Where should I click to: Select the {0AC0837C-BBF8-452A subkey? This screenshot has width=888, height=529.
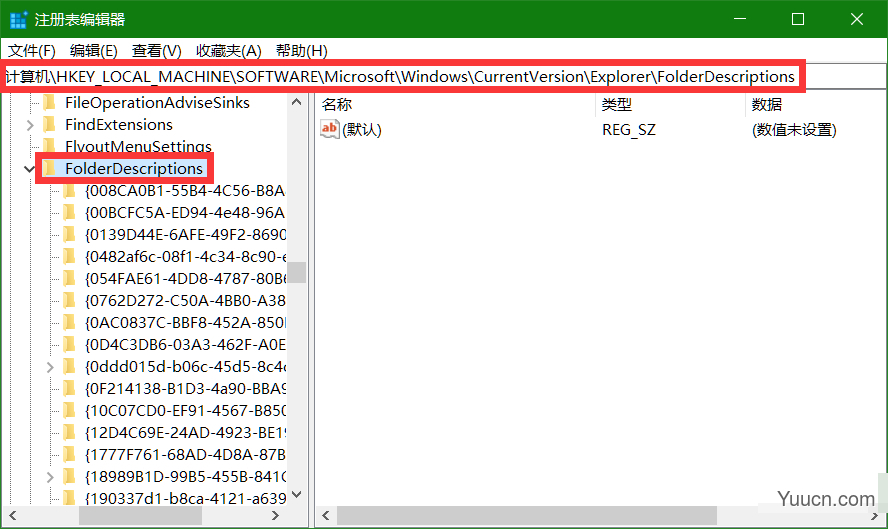185,323
